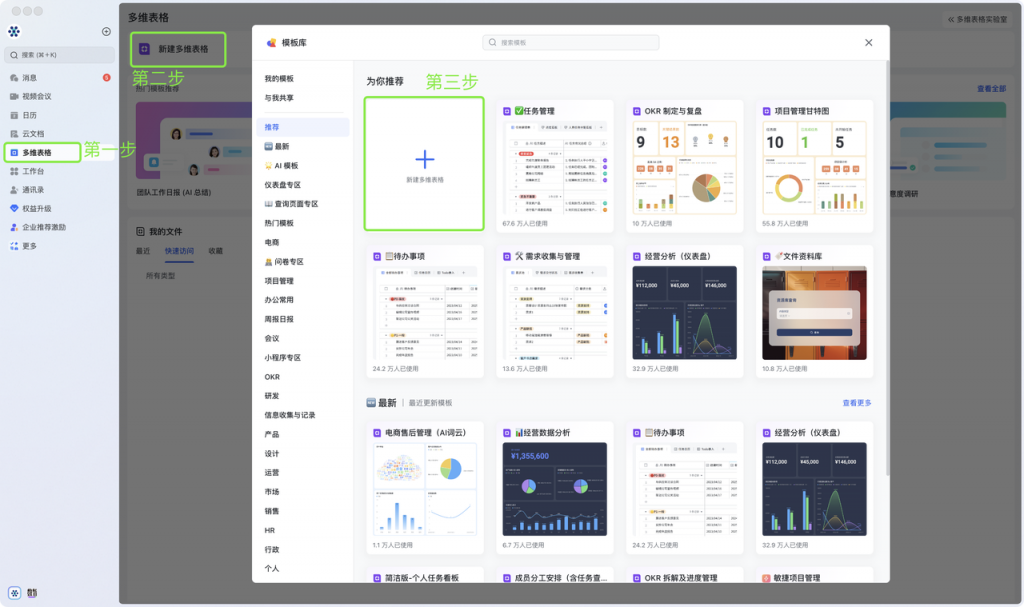Choose 项目管理 in the category list
The image size is (1024, 607).
[x=279, y=281]
